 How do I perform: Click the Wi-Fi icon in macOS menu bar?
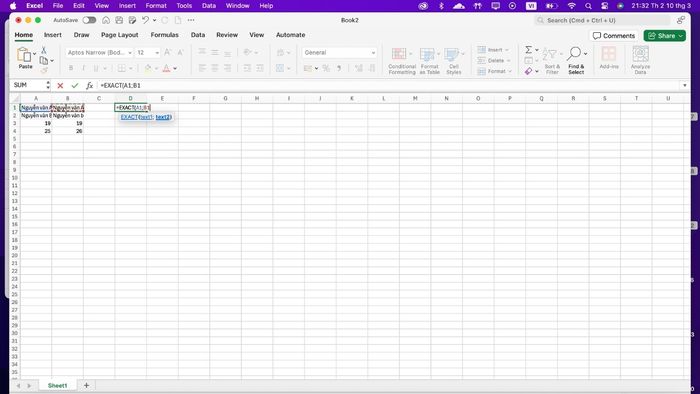tap(571, 6)
